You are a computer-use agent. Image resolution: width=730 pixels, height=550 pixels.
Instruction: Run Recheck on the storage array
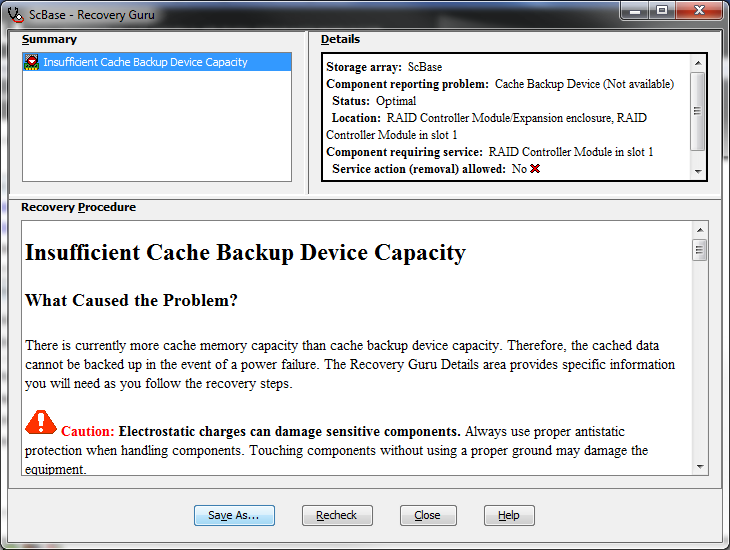point(336,515)
